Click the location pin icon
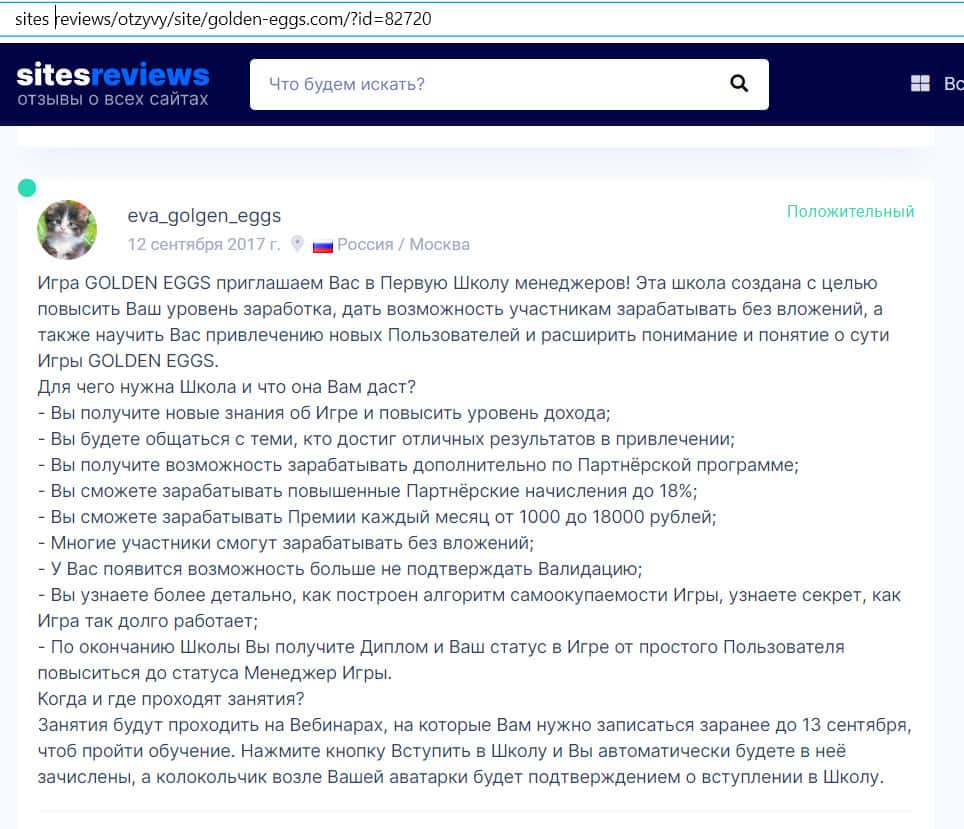 coord(297,244)
